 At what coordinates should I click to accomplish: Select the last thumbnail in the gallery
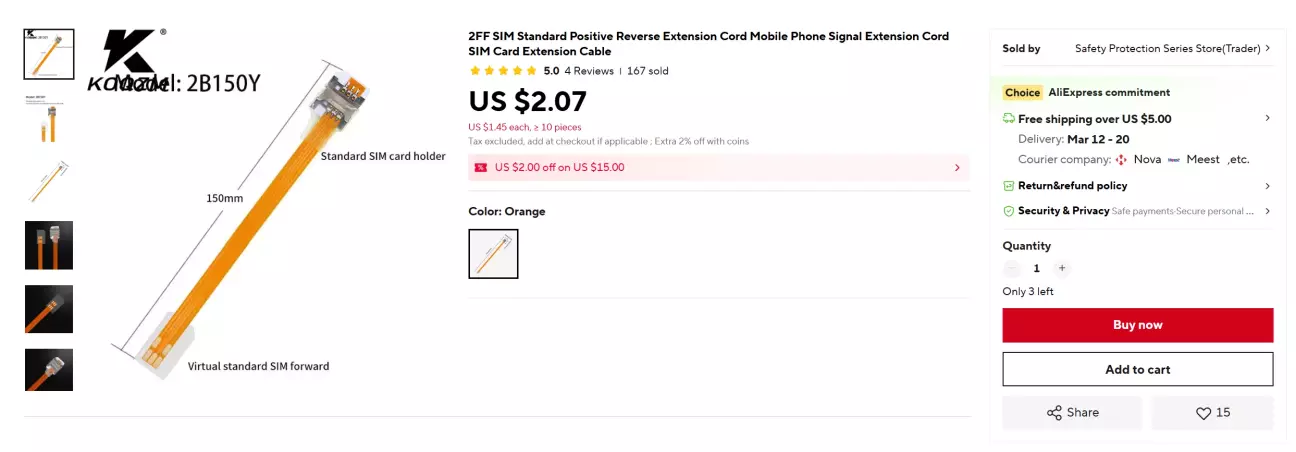click(49, 369)
